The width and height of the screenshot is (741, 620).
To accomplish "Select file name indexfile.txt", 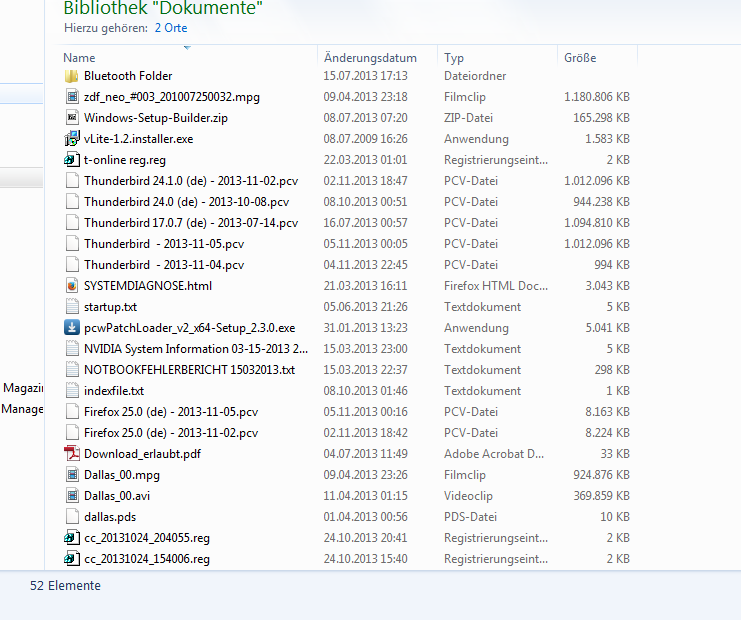I will (x=114, y=391).
